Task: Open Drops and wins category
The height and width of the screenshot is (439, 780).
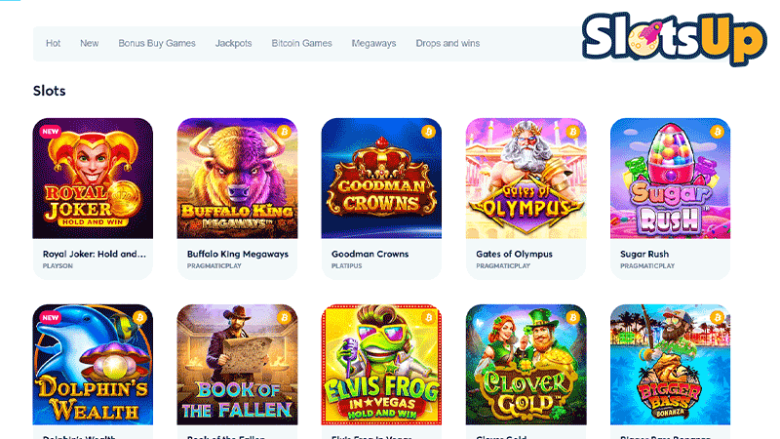Action: pyautogui.click(x=448, y=43)
